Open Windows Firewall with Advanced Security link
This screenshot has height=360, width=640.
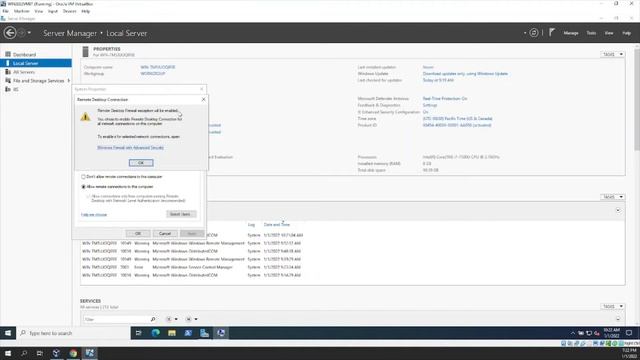[130, 148]
